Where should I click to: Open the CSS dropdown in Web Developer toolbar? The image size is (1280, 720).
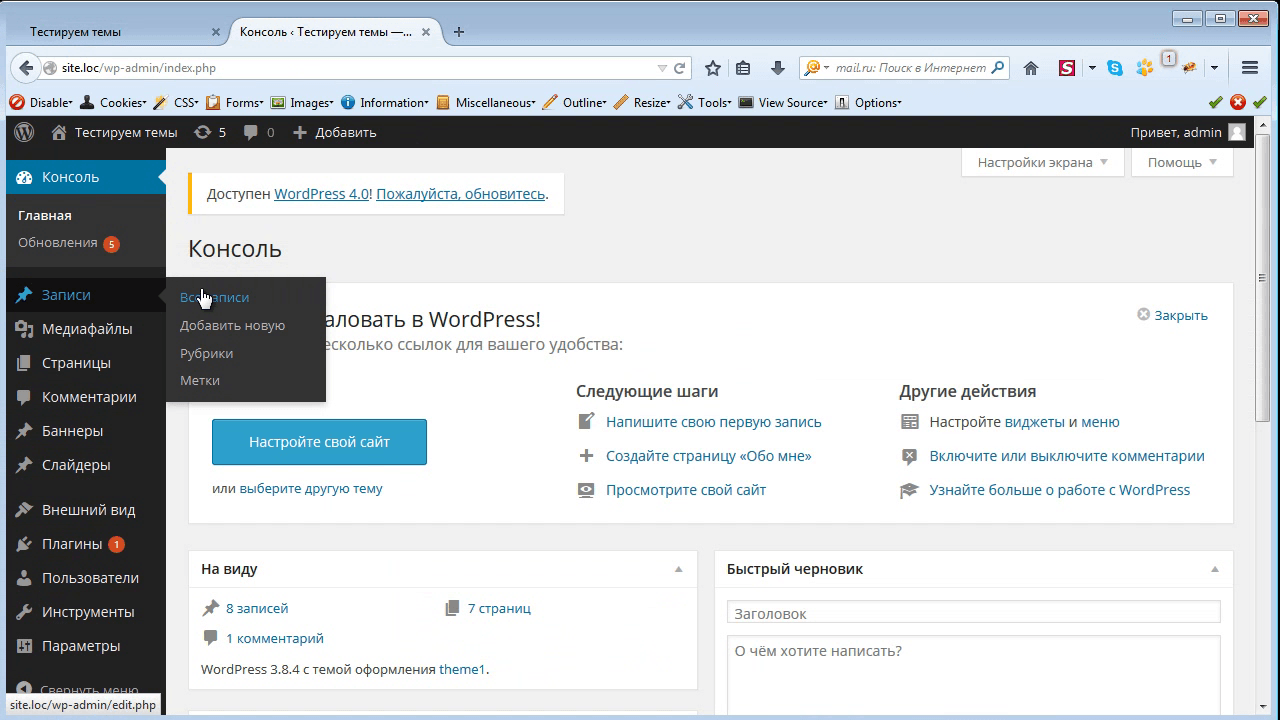point(175,102)
